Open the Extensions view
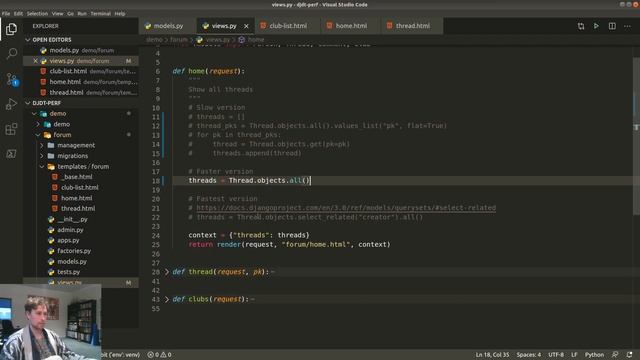 click(11, 129)
